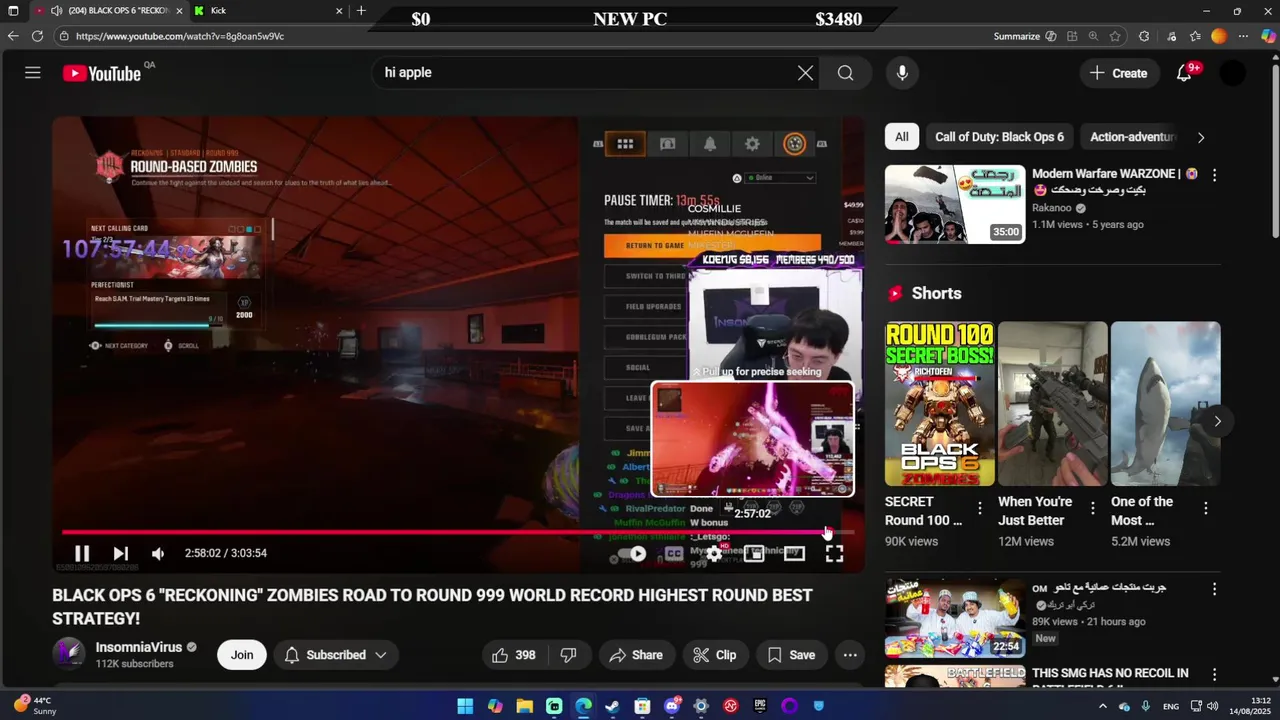
Task: Open the account avatar menu
Action: (x=1233, y=73)
